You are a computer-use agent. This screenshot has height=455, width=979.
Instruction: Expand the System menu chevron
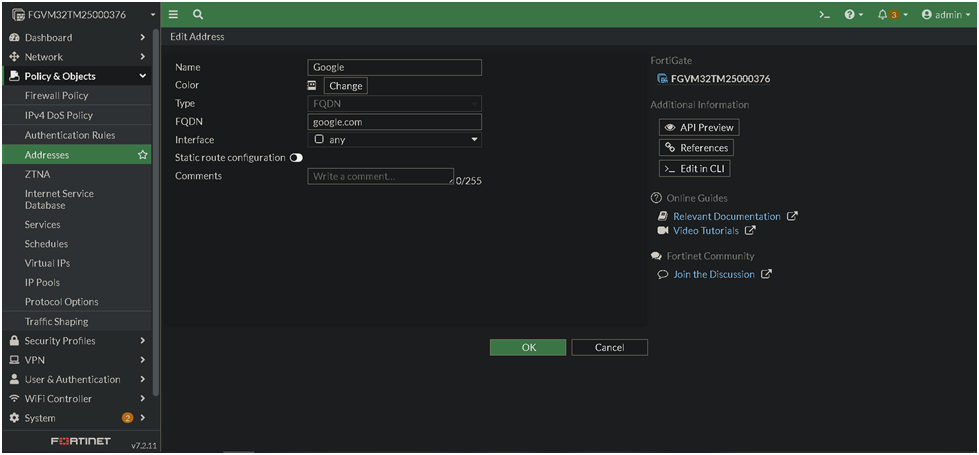click(143, 418)
